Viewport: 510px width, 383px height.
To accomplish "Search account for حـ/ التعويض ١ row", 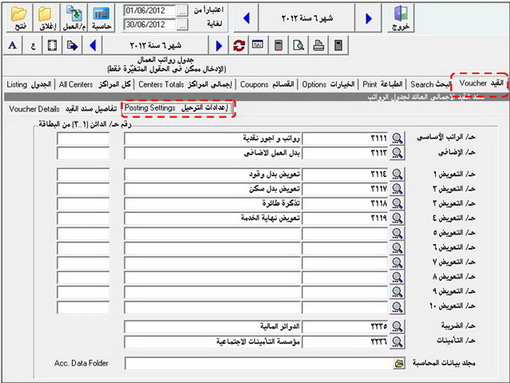I will (397, 174).
